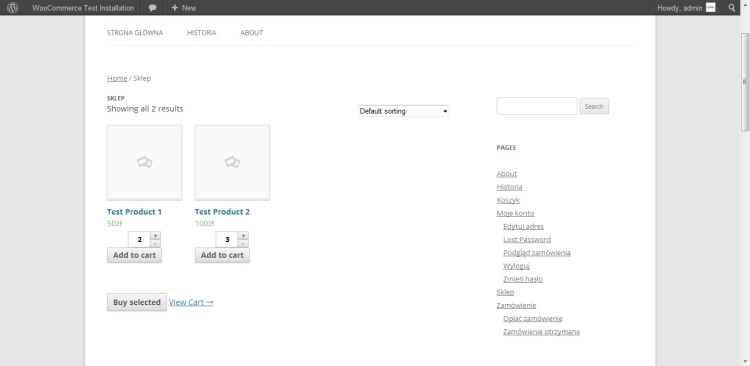The height and width of the screenshot is (366, 750).
Task: Click the Showing all 2 results text
Action: 145,109
